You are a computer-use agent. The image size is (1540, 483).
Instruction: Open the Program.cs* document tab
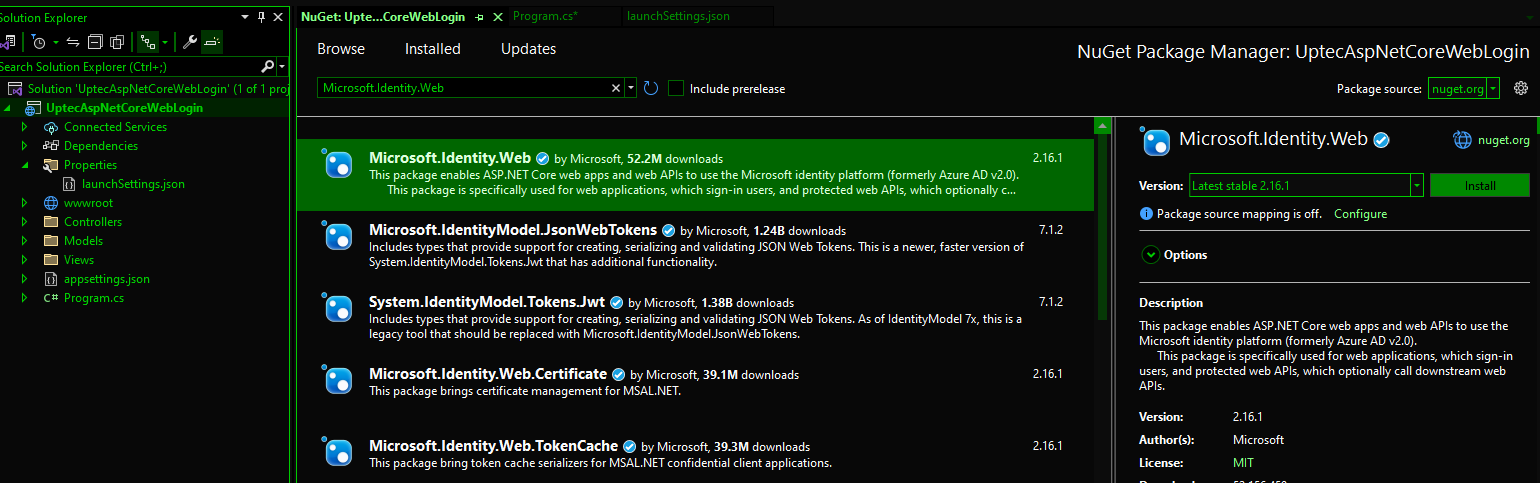[x=545, y=16]
